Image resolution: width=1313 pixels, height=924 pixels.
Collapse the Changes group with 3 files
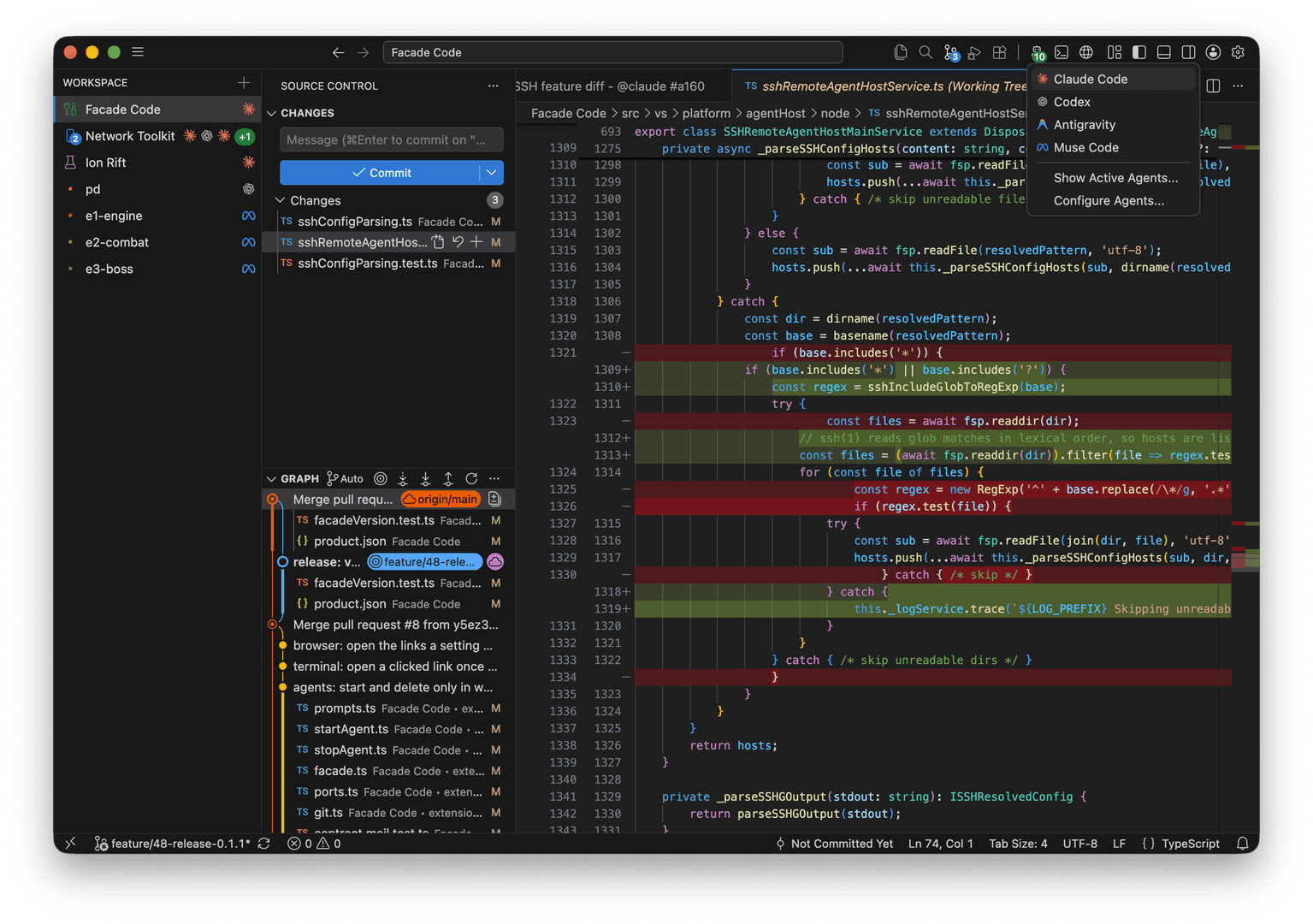pyautogui.click(x=280, y=200)
